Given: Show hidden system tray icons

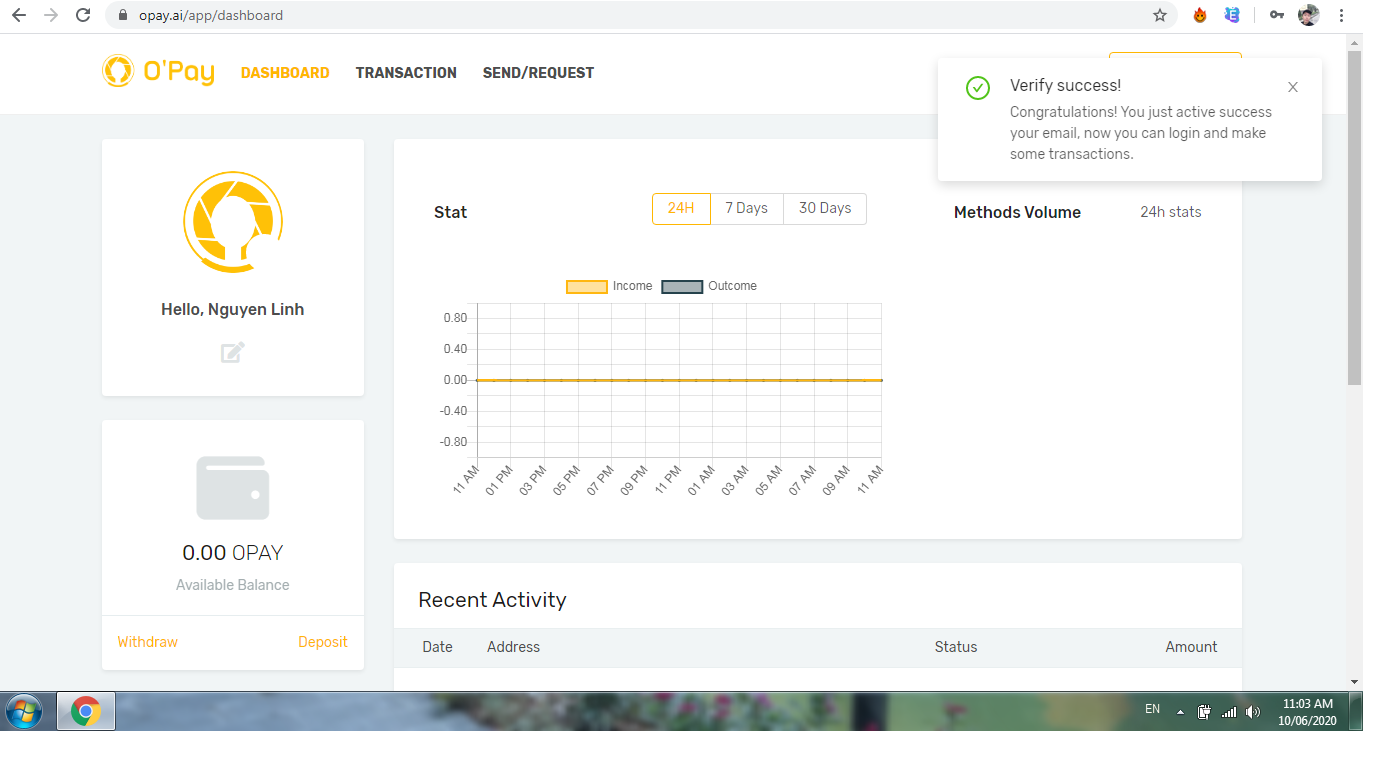Looking at the screenshot, I should 1180,713.
